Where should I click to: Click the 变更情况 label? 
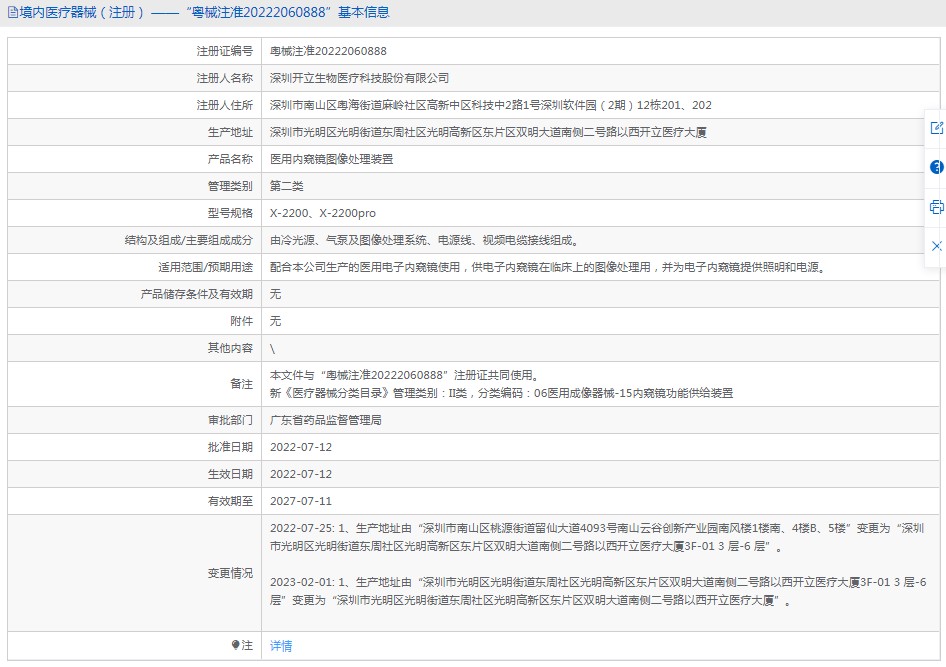(x=230, y=573)
